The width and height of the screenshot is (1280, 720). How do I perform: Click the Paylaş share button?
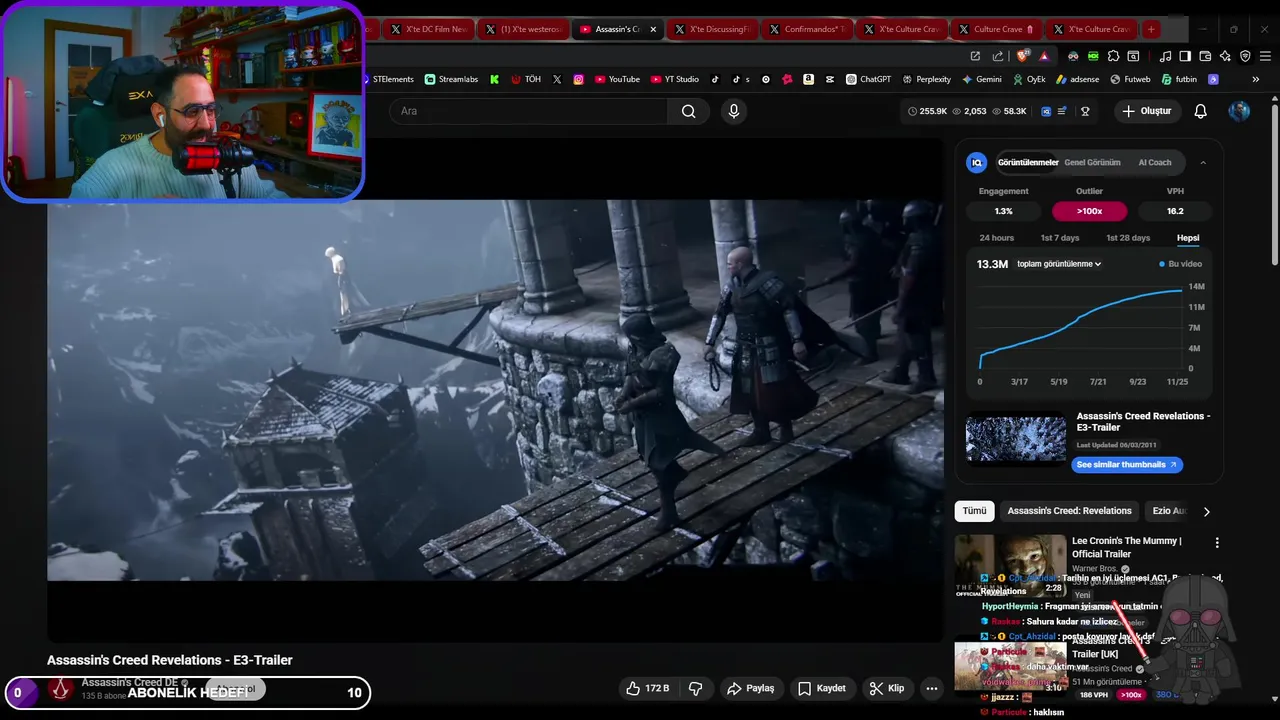point(751,688)
